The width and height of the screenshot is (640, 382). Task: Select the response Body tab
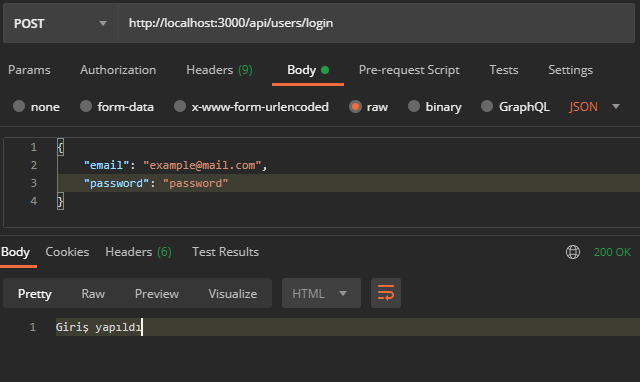15,252
